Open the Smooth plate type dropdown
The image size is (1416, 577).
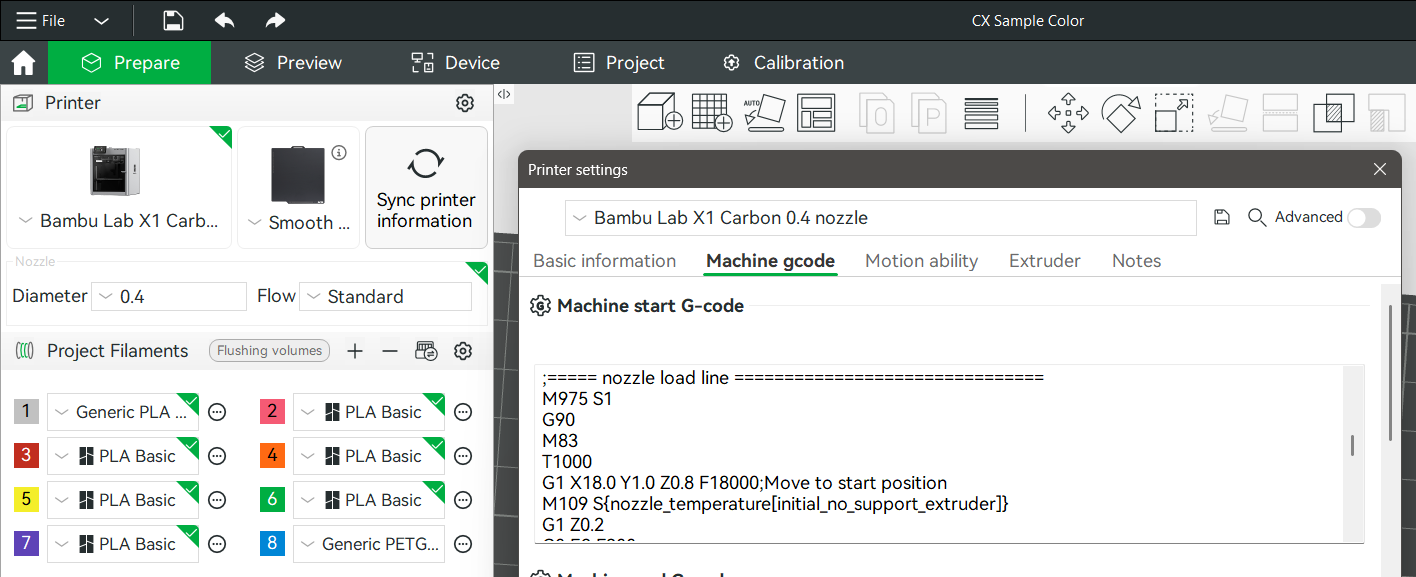[298, 223]
